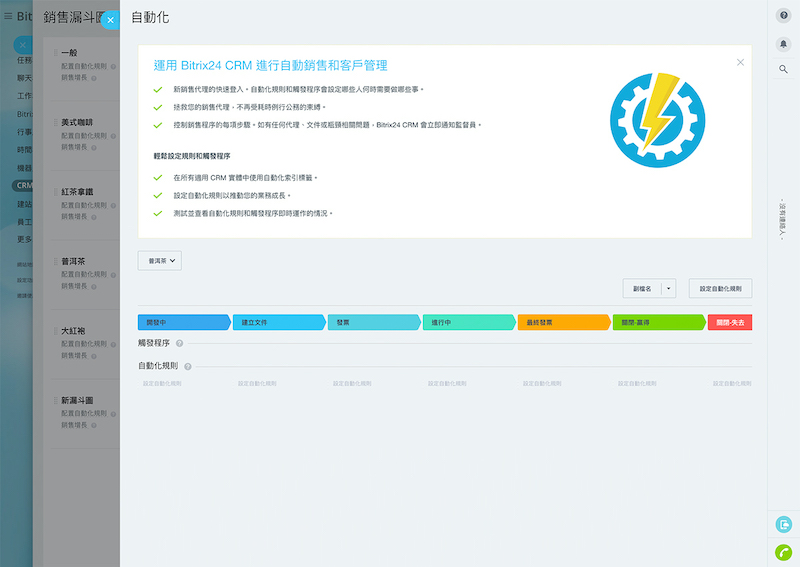Open 銷售增長 for 紅茶拿鐵 funnel
Screen dimensions: 800x567
(x=74, y=216)
